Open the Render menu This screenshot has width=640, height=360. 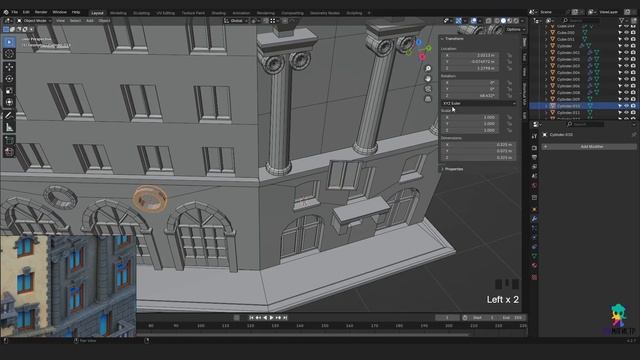click(41, 12)
